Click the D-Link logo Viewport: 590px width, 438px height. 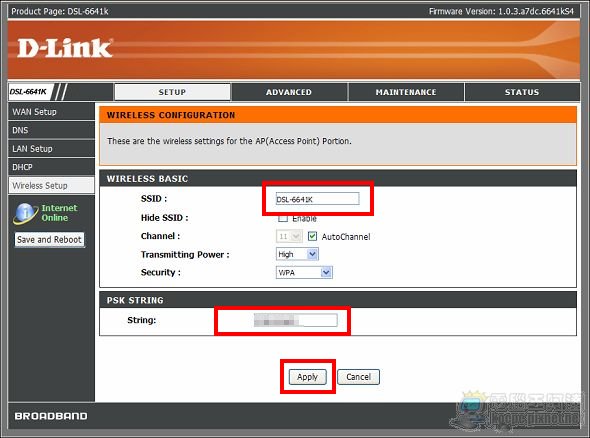64,49
